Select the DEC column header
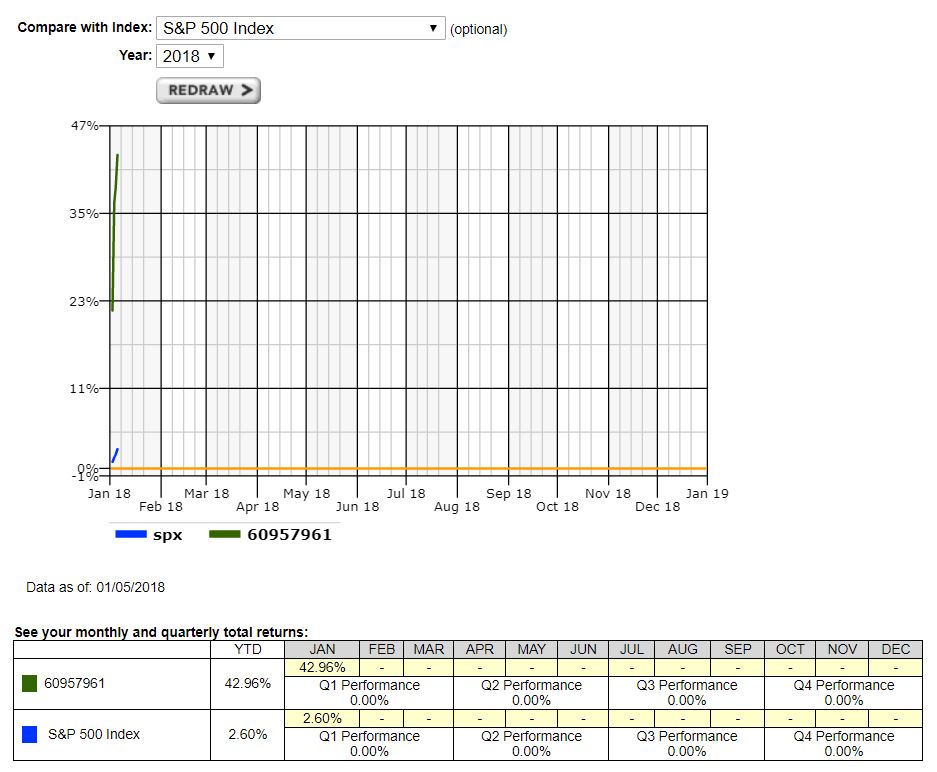 (x=895, y=650)
